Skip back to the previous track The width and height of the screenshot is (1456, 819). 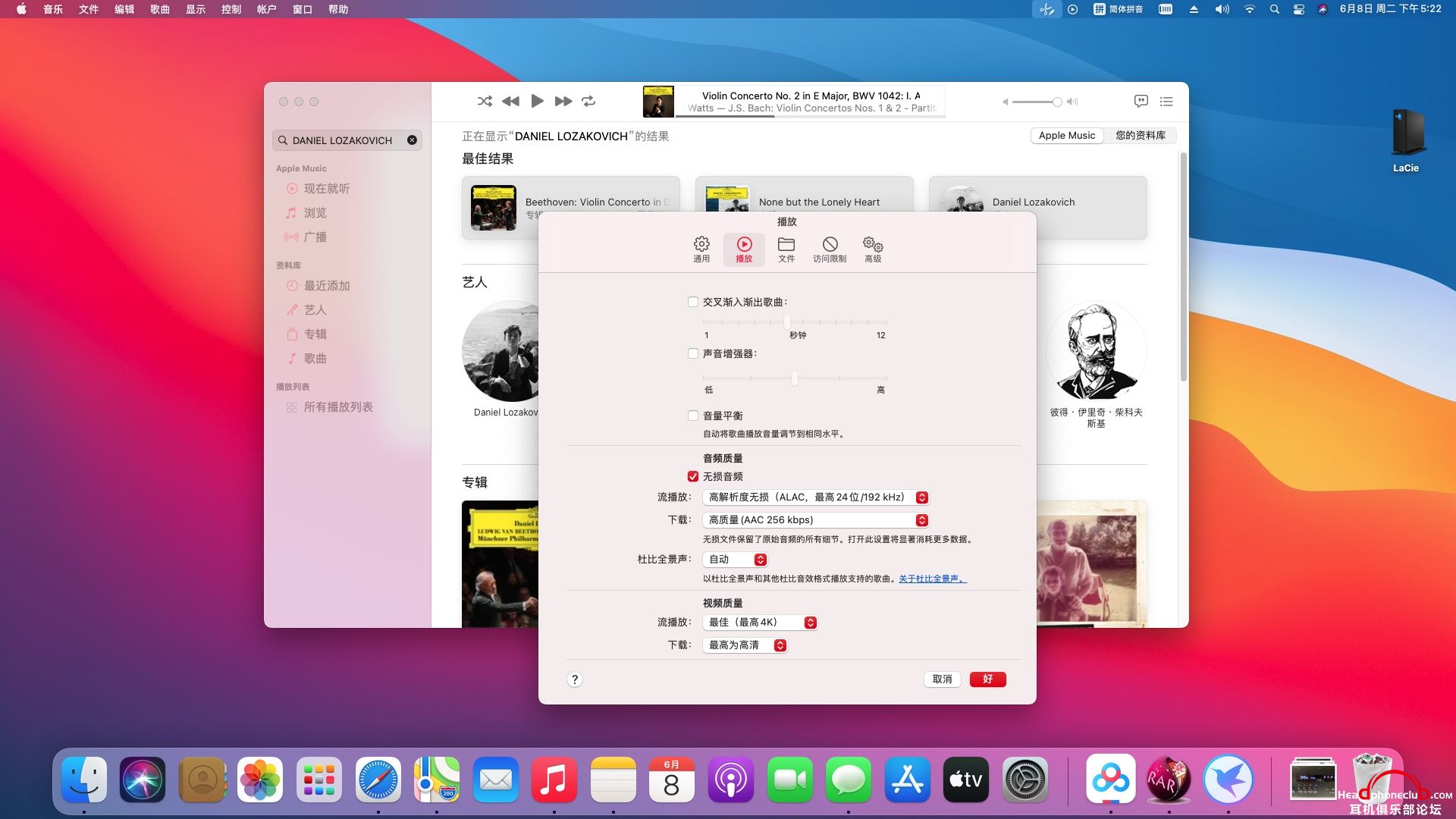click(x=511, y=101)
